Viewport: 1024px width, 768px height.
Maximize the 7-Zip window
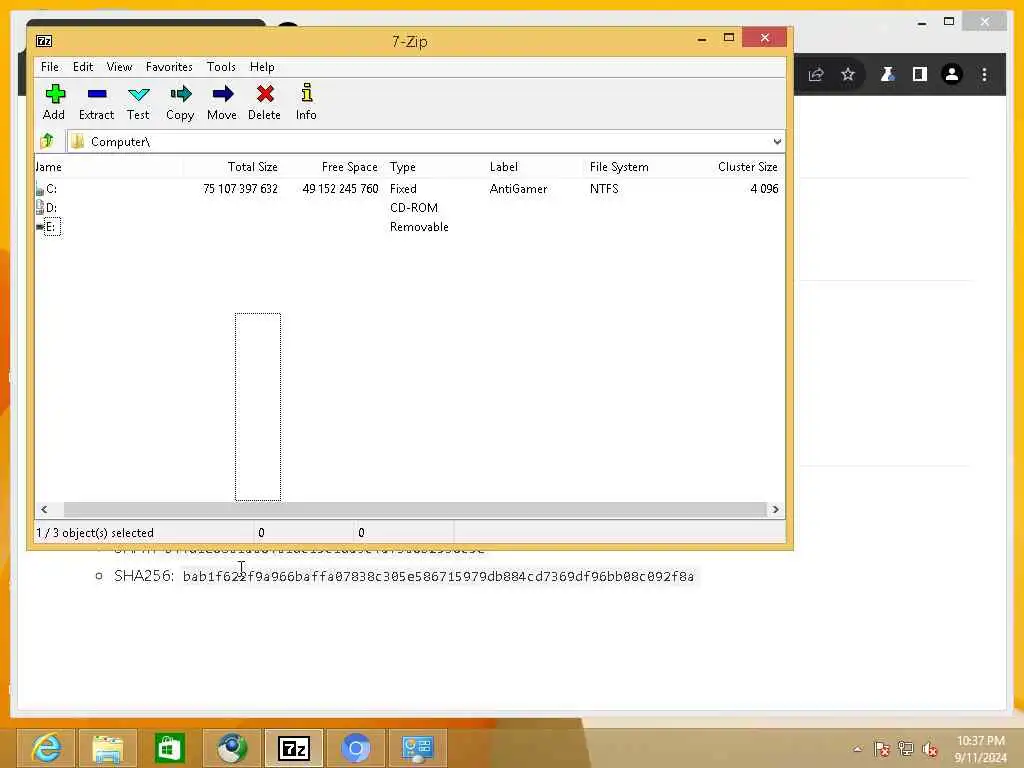(x=729, y=38)
